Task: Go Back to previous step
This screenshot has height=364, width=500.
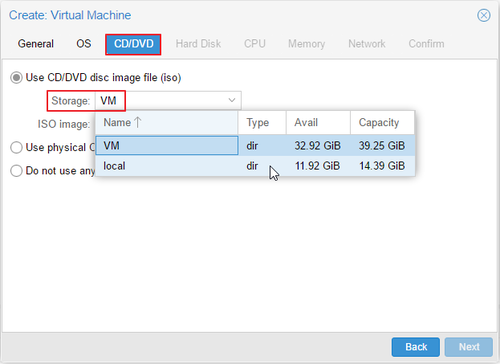Action: pyautogui.click(x=416, y=347)
